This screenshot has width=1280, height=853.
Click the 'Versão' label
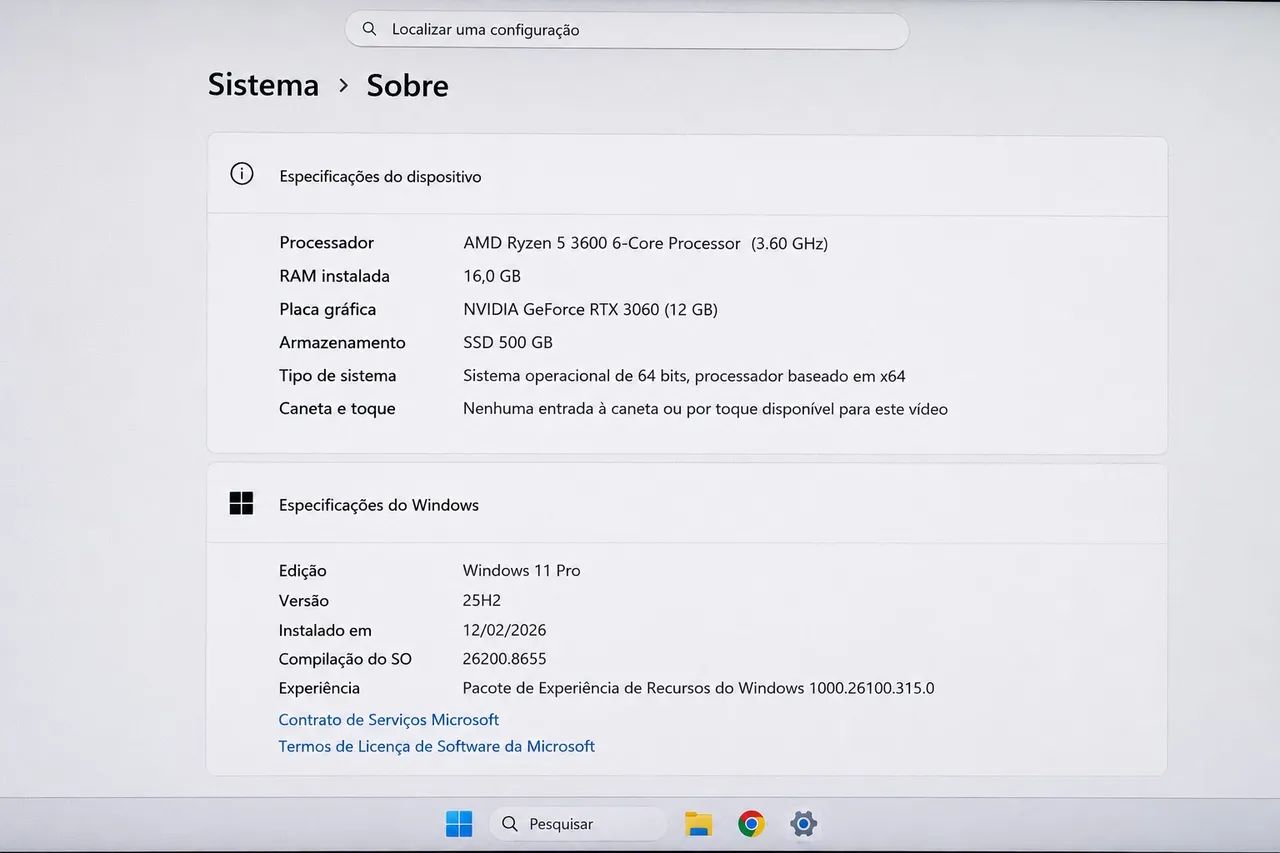[303, 600]
